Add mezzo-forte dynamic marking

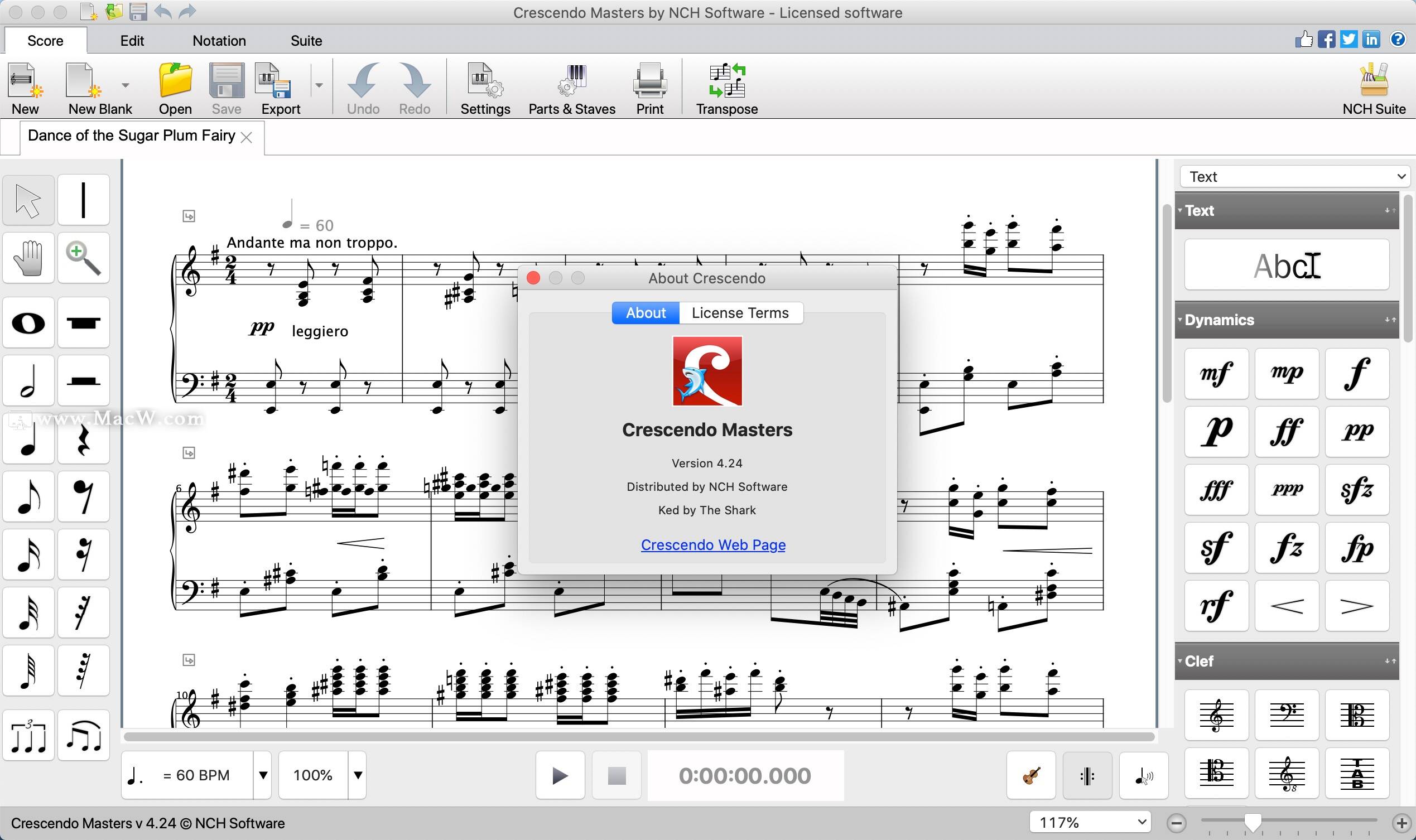coord(1216,374)
